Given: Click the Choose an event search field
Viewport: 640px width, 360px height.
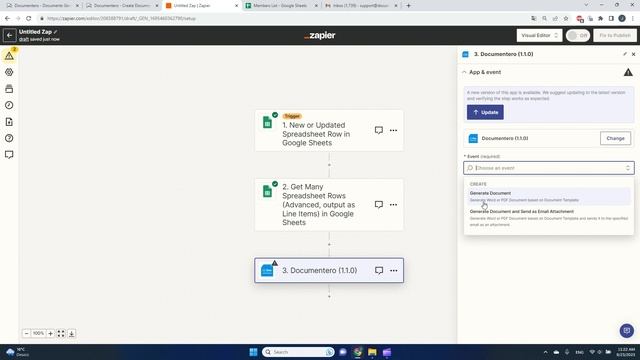Looking at the screenshot, I should (549, 168).
